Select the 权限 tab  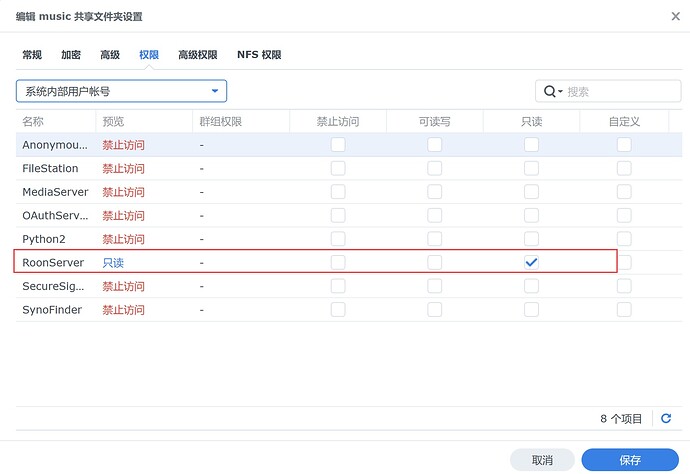[x=149, y=55]
